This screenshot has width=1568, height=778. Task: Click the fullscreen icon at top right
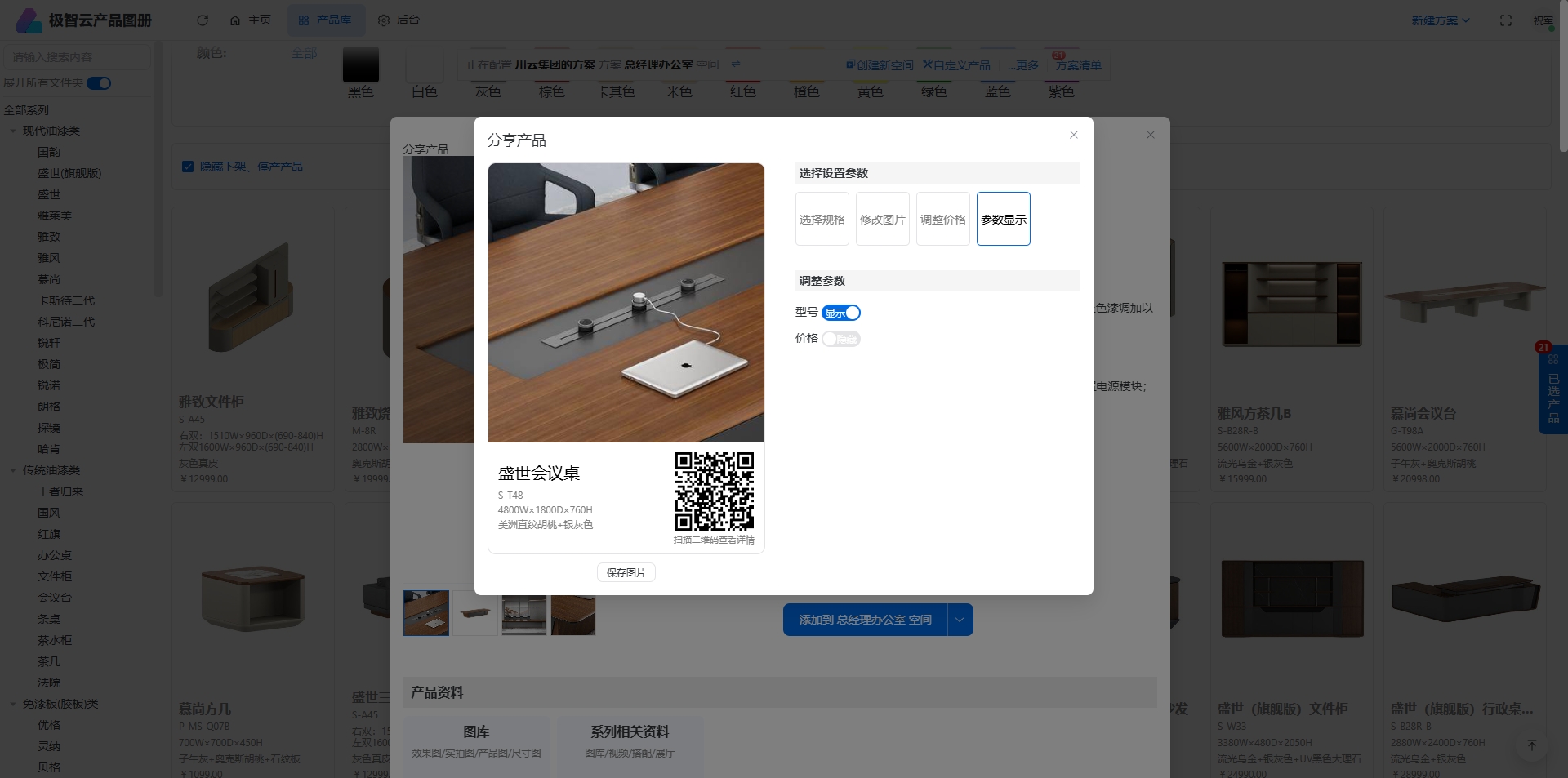(x=1506, y=20)
